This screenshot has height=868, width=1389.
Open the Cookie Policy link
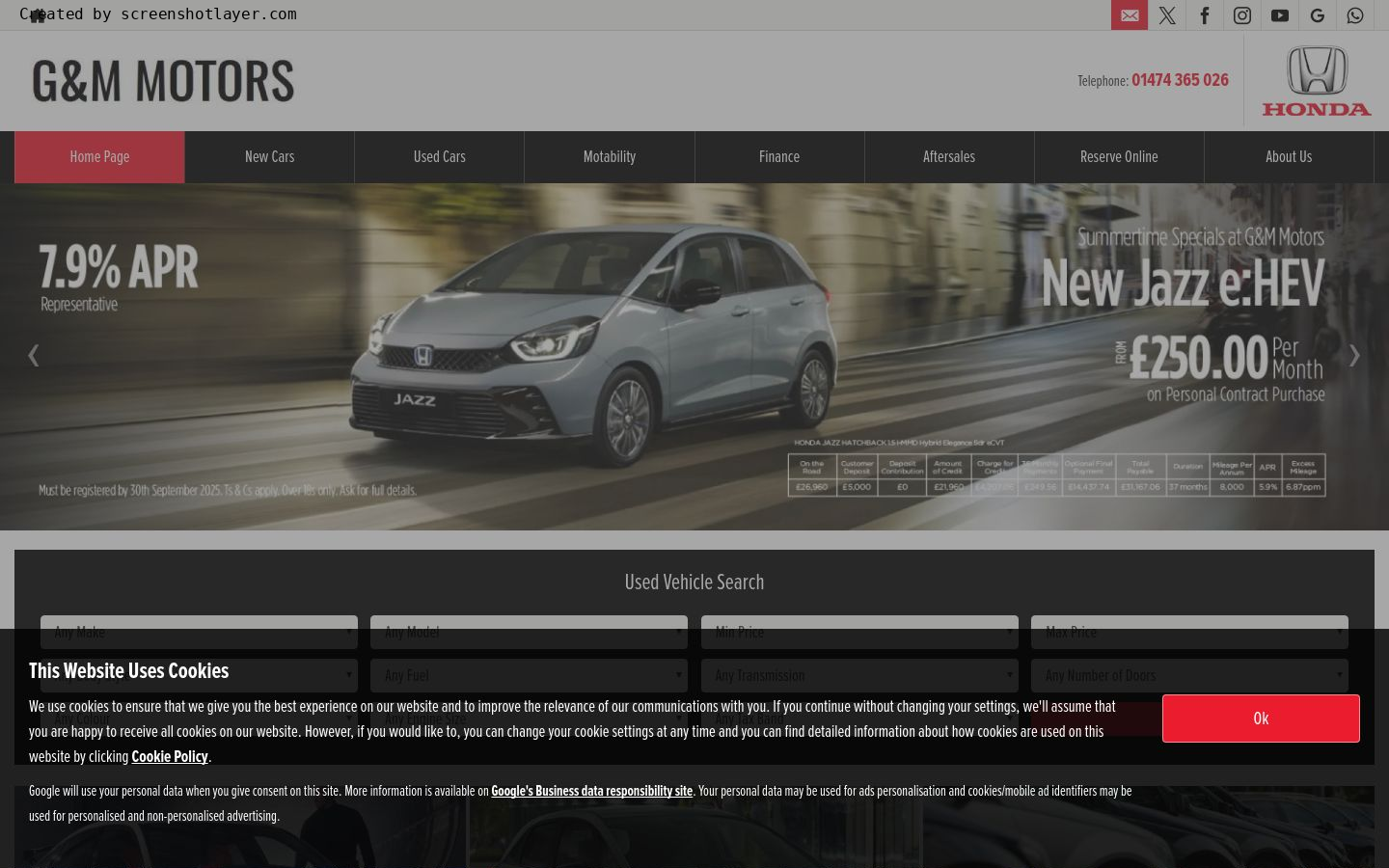click(170, 757)
